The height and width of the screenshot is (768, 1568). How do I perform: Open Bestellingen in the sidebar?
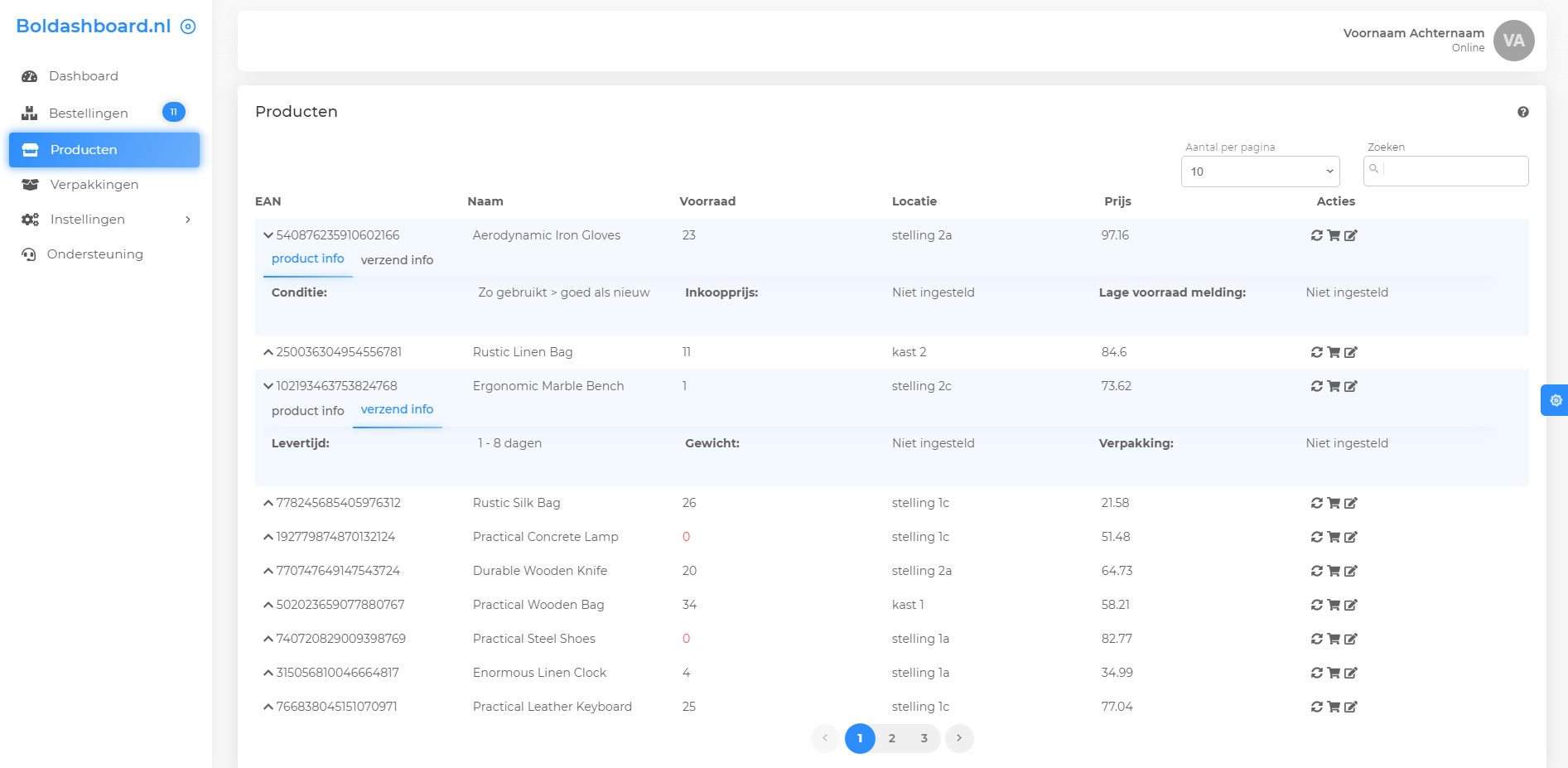(x=89, y=114)
